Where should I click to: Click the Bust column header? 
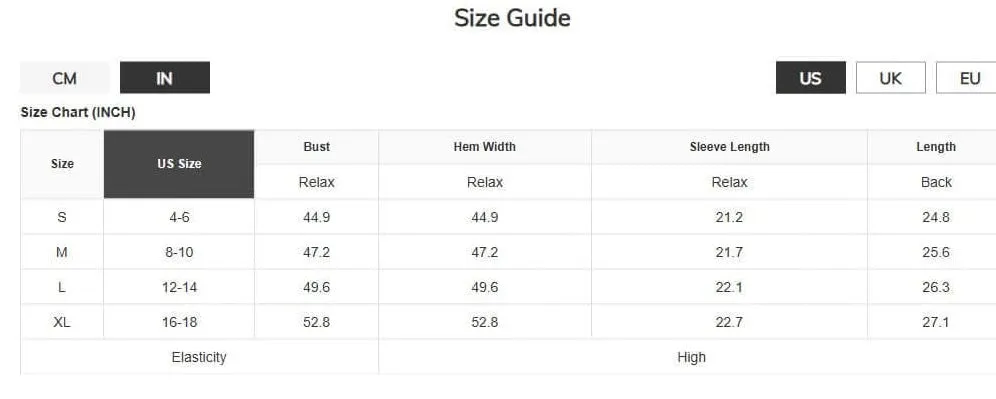(316, 147)
